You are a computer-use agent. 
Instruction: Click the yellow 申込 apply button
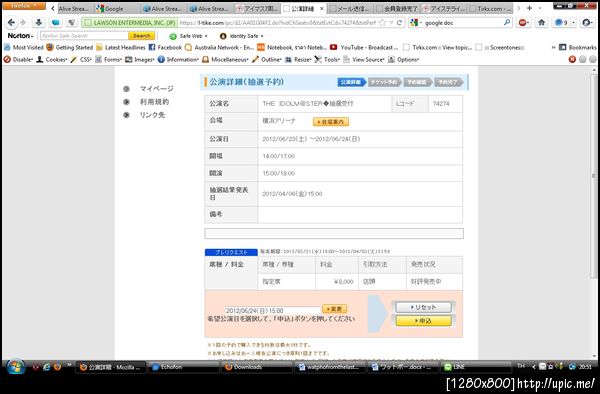click(x=423, y=321)
